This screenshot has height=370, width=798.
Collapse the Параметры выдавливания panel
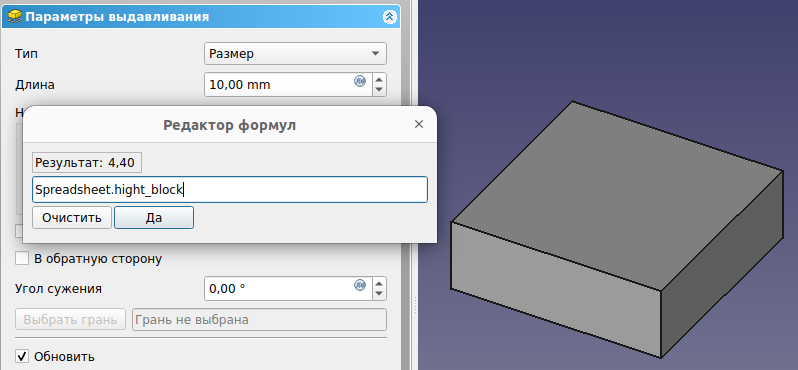click(x=389, y=17)
